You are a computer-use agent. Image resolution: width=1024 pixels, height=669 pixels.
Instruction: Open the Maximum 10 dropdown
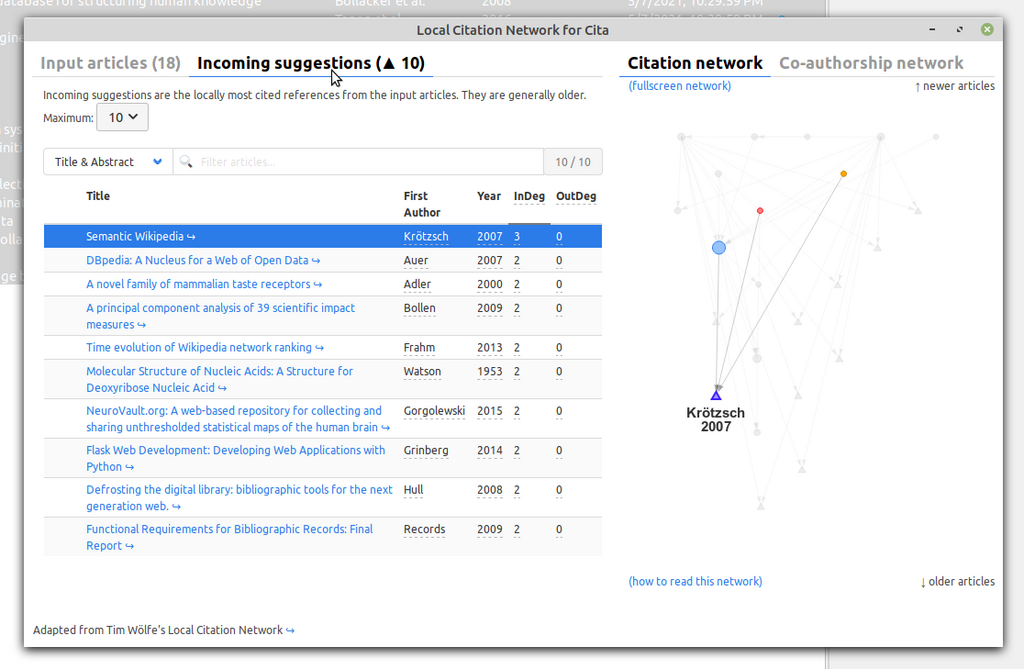(x=122, y=118)
